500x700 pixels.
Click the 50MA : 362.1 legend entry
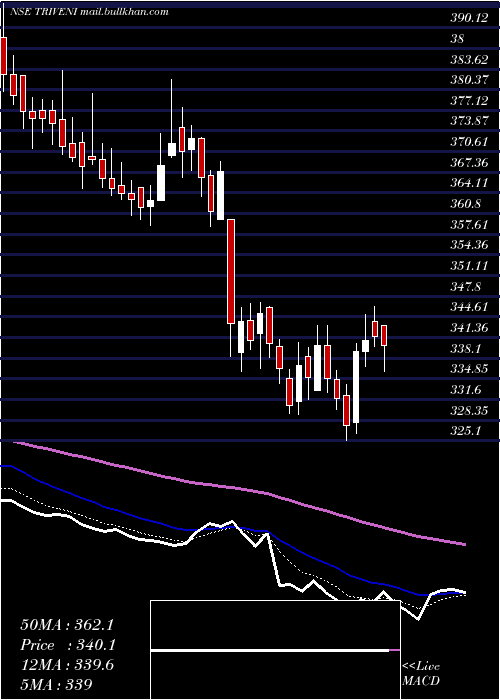[68, 625]
